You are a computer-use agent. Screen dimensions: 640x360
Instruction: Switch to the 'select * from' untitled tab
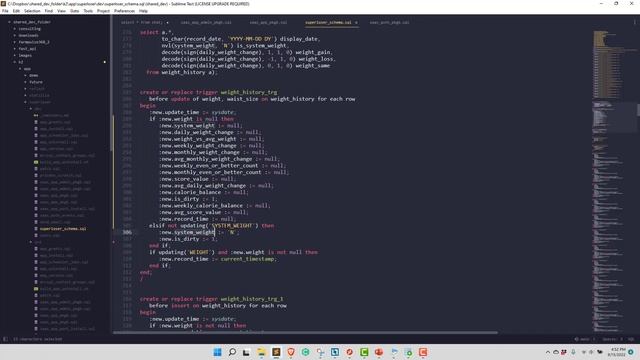click(x=141, y=22)
